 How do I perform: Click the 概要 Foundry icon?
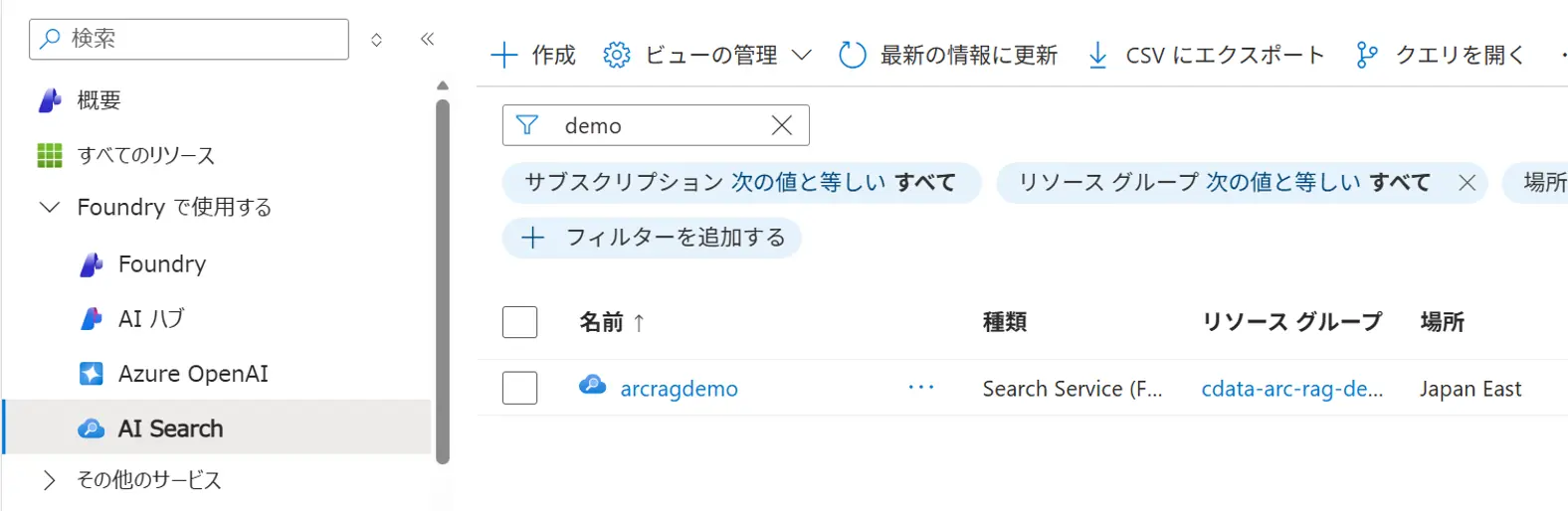50,100
